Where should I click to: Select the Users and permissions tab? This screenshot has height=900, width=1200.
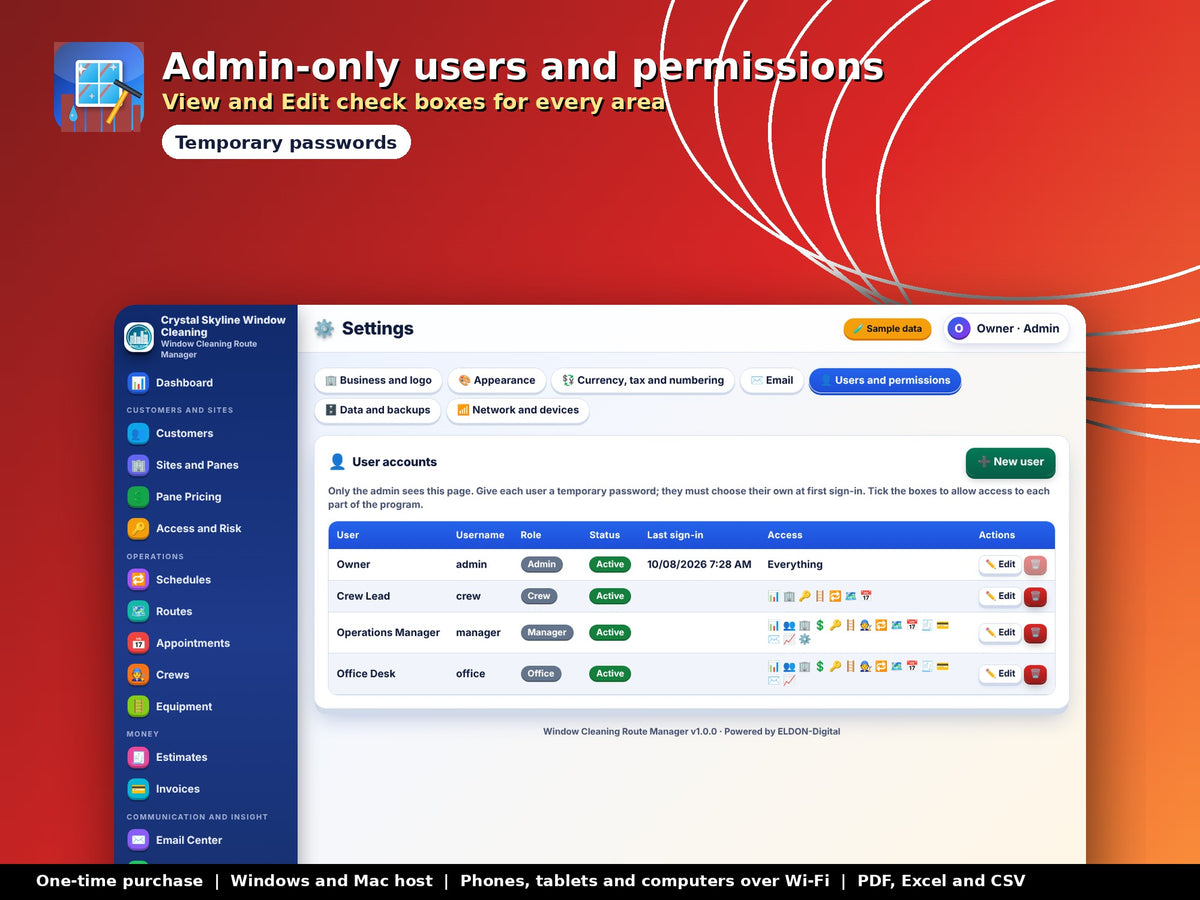click(x=885, y=381)
